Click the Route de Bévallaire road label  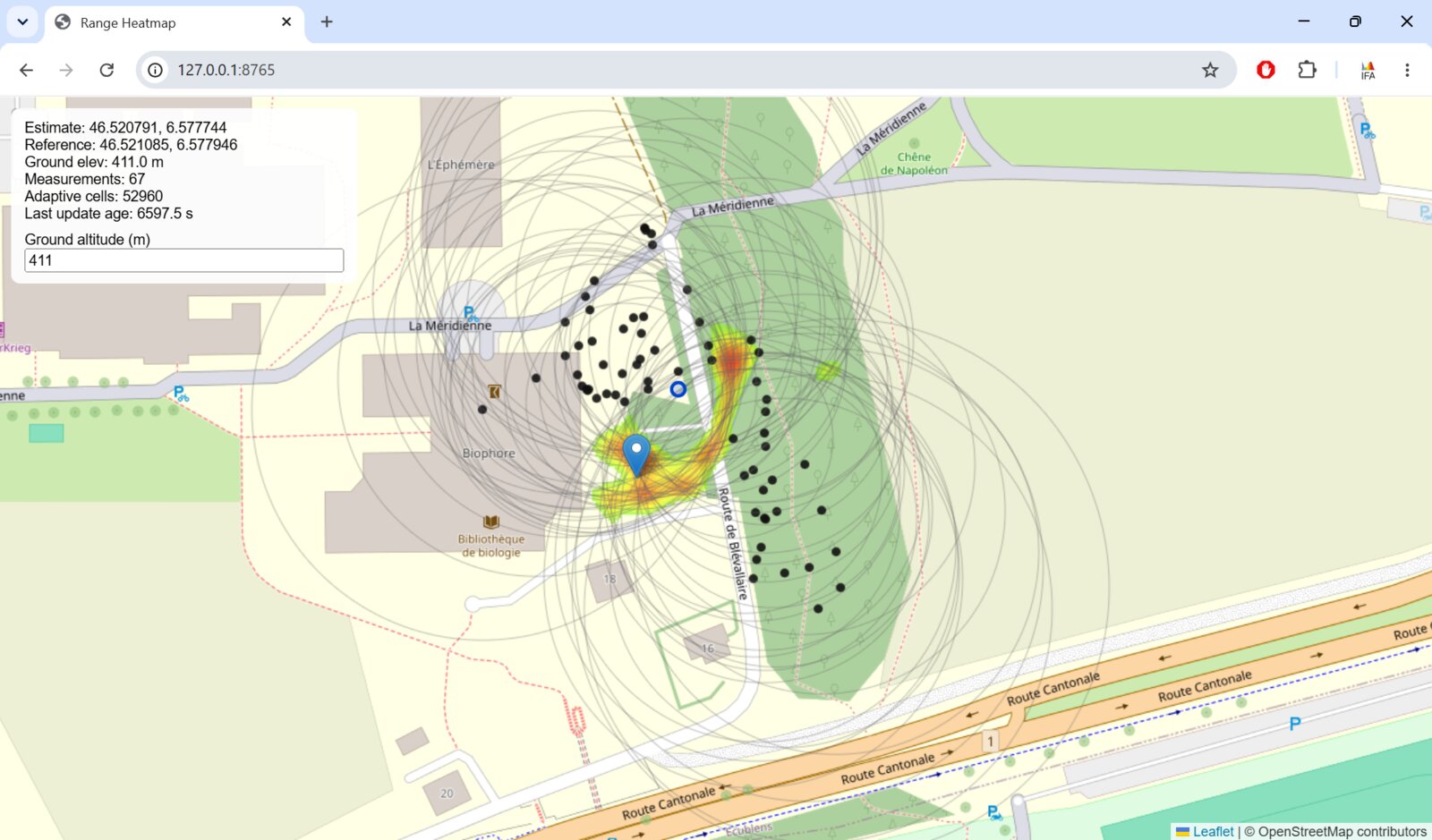(x=733, y=543)
